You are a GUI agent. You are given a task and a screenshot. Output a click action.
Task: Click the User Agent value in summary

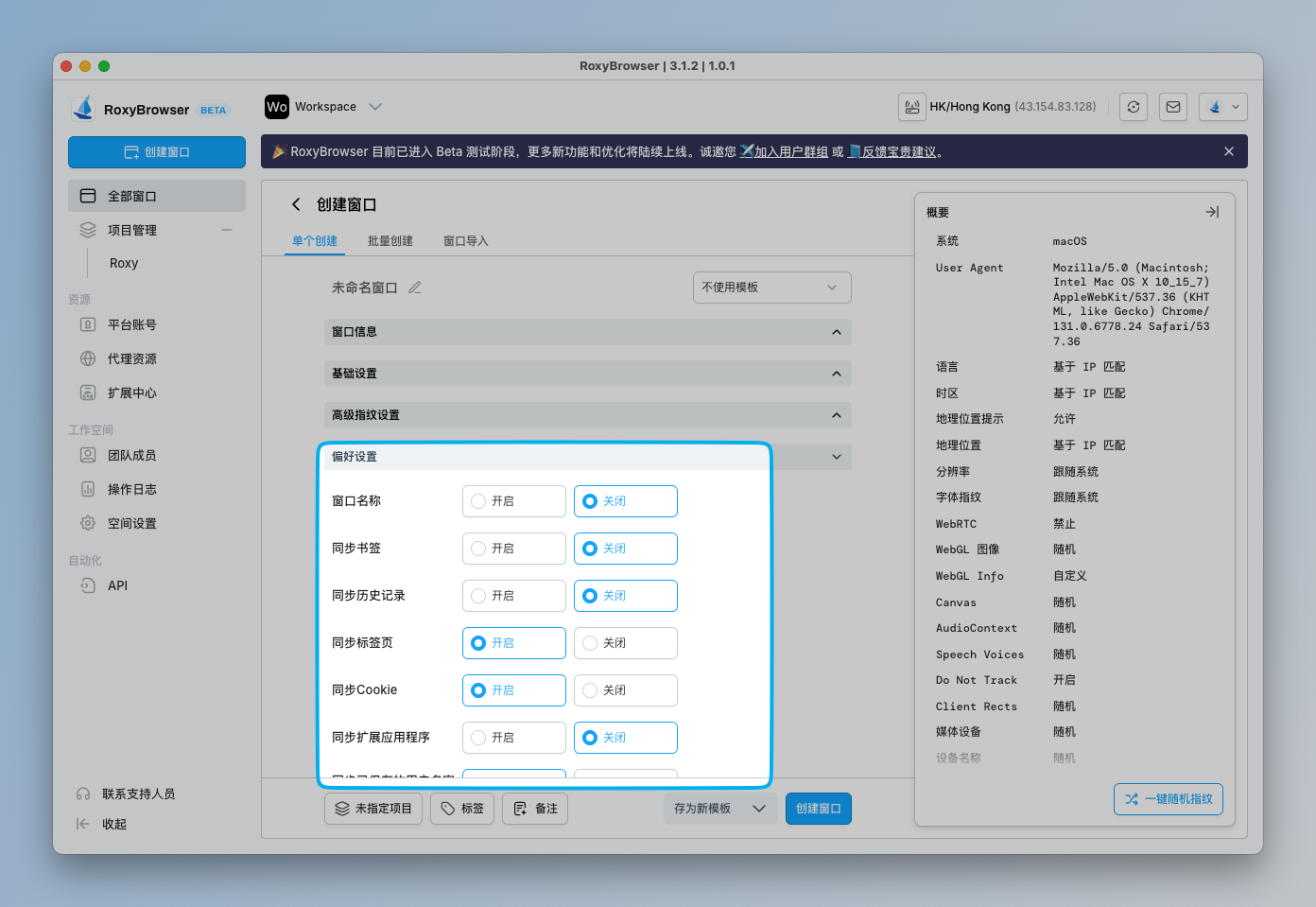[1132, 305]
